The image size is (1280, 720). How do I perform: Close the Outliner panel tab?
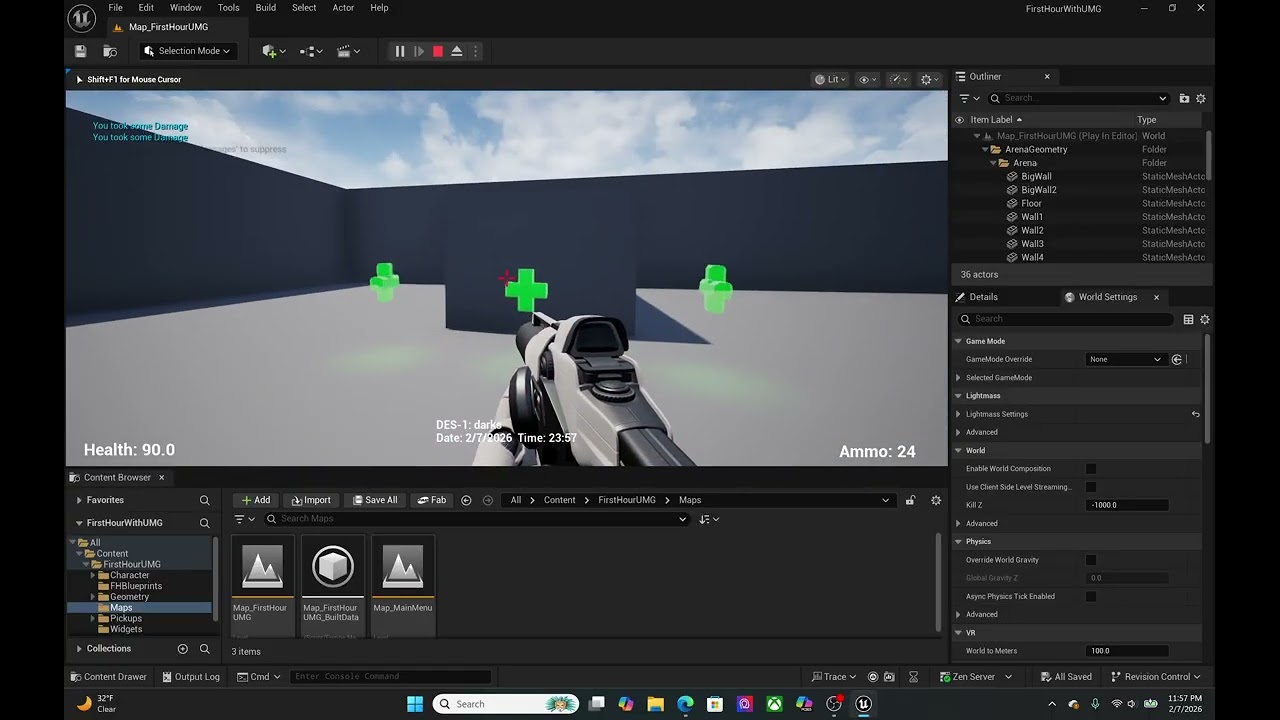(x=1047, y=77)
